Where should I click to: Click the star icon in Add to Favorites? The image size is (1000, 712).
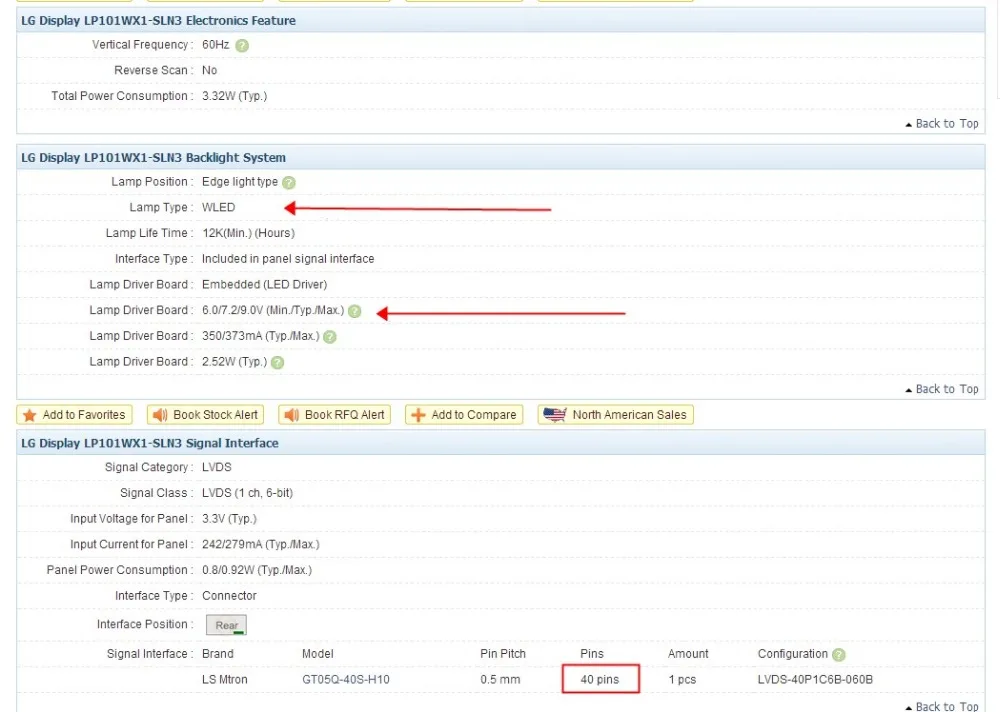29,415
